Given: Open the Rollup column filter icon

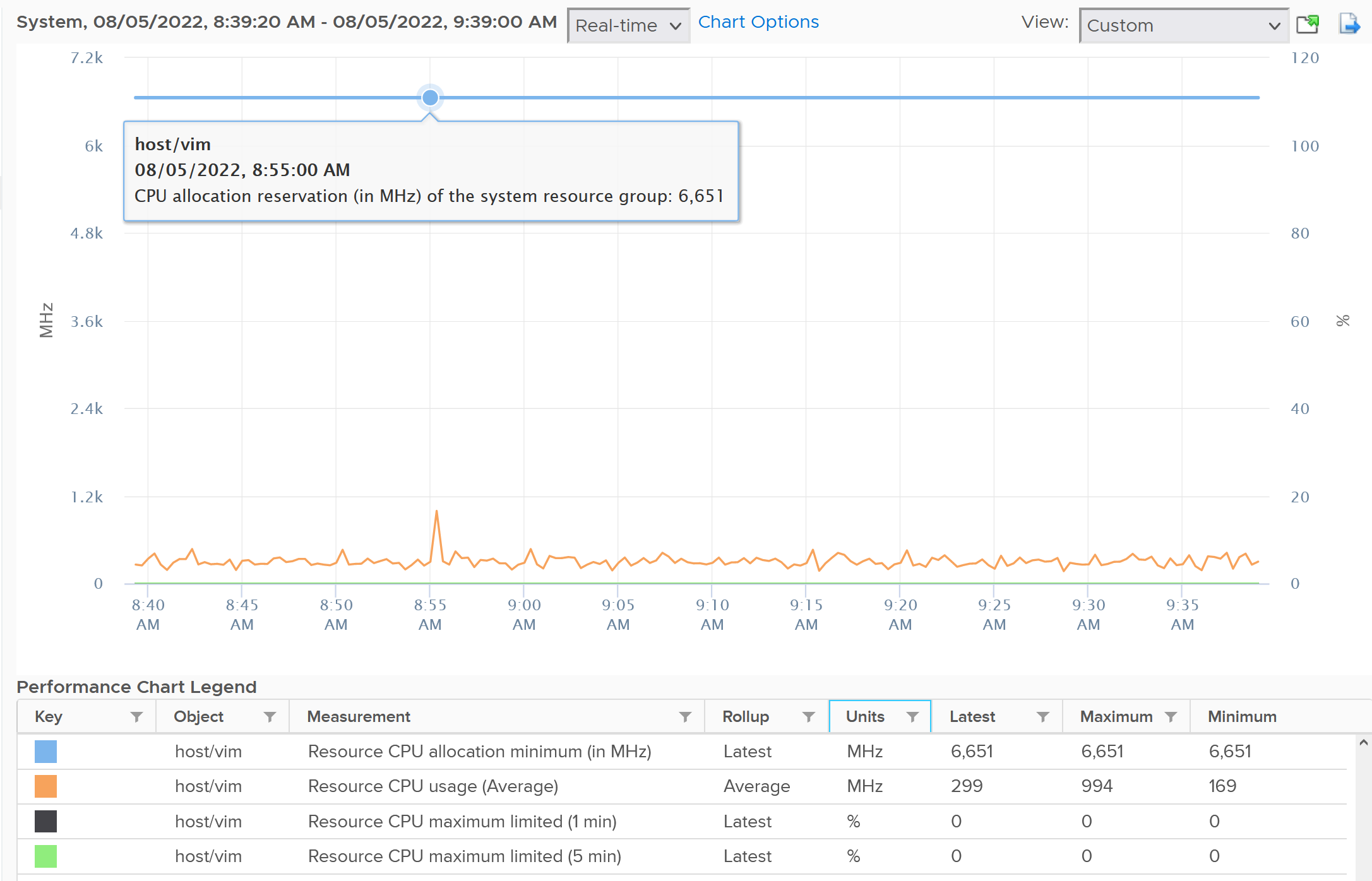Looking at the screenshot, I should [808, 717].
